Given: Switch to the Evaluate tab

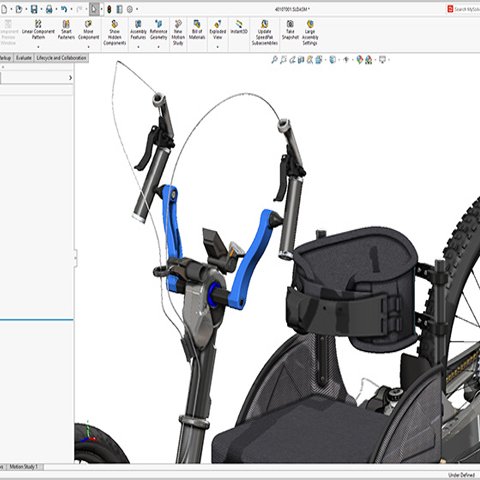Looking at the screenshot, I should click(24, 58).
